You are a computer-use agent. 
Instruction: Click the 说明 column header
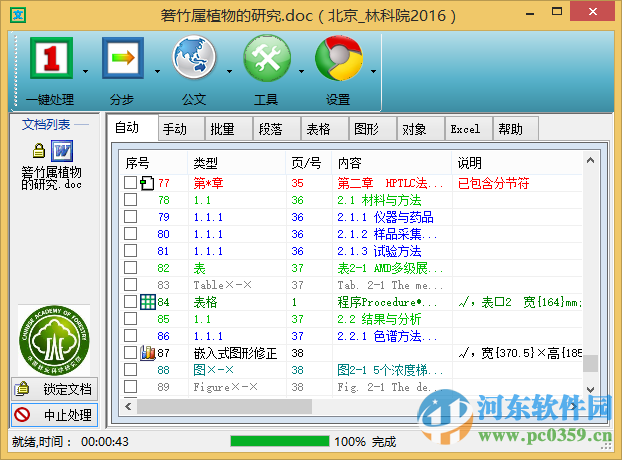(517, 163)
